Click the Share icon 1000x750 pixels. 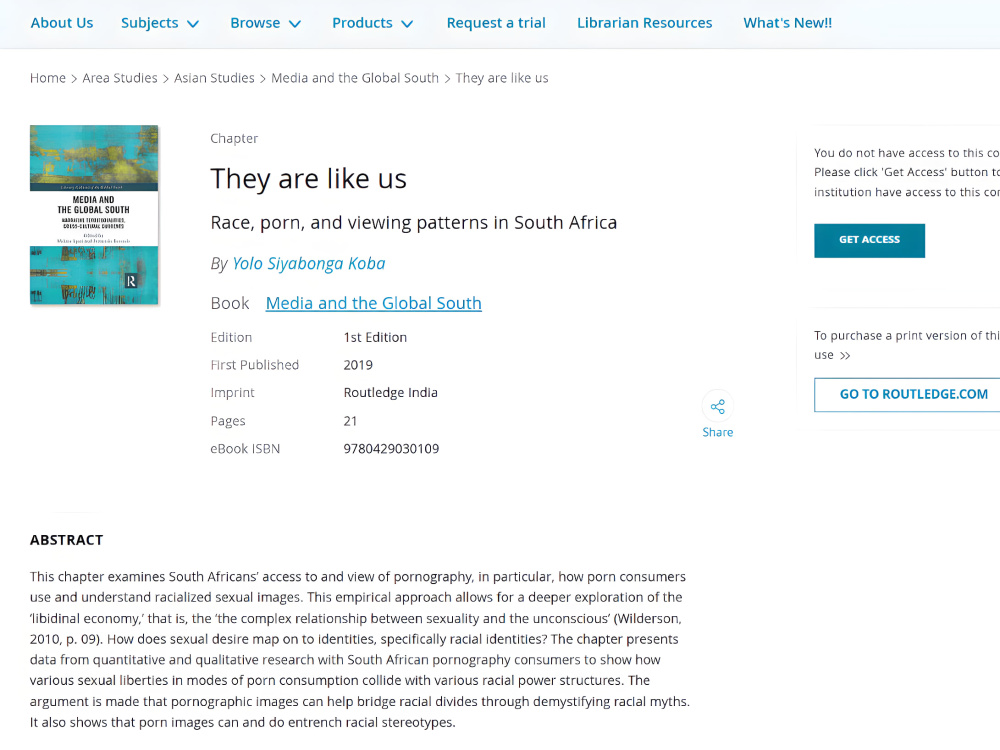pyautogui.click(x=717, y=406)
